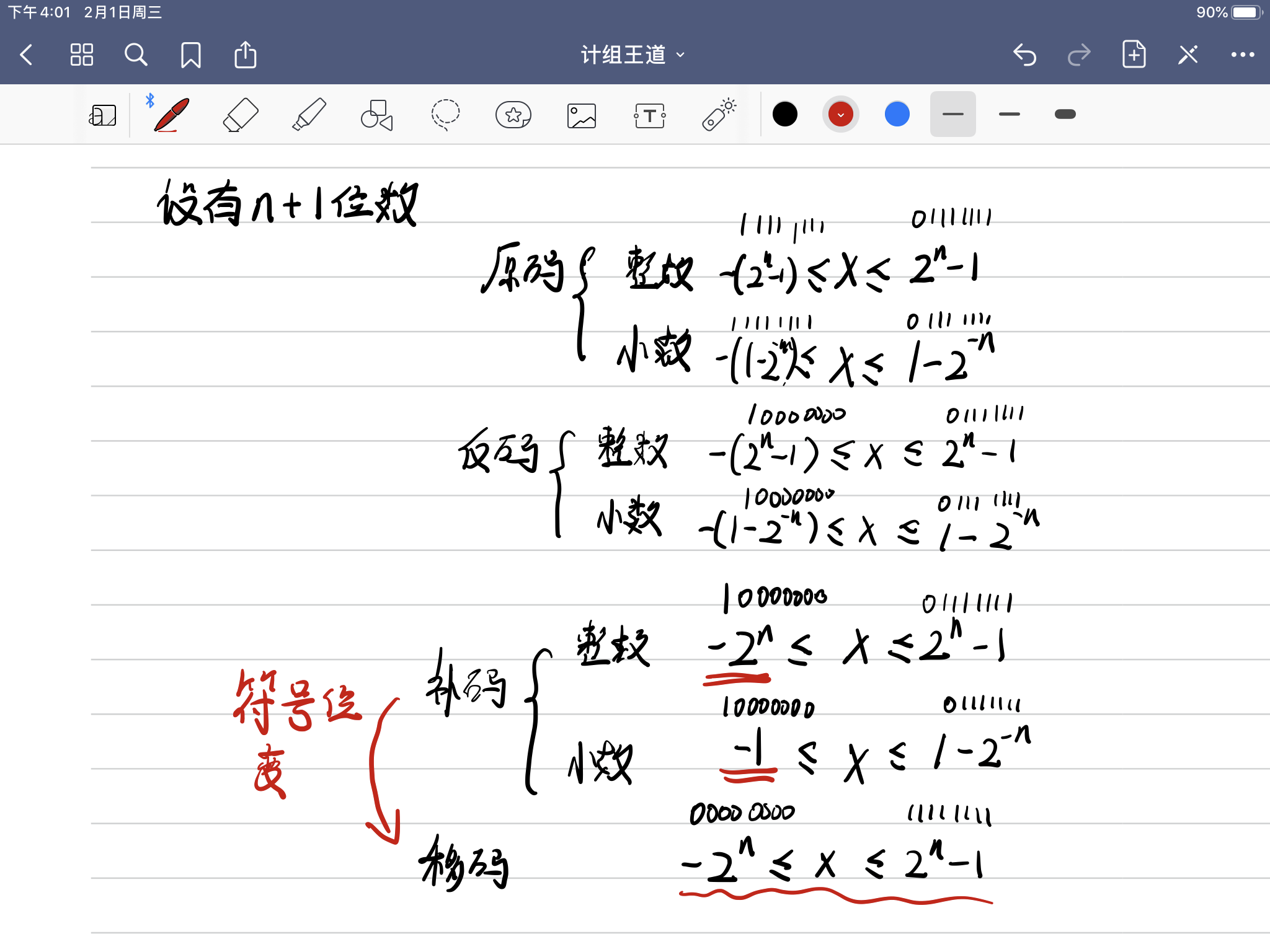Activate the Laser pointer tool
1270x952 pixels.
coord(718,115)
